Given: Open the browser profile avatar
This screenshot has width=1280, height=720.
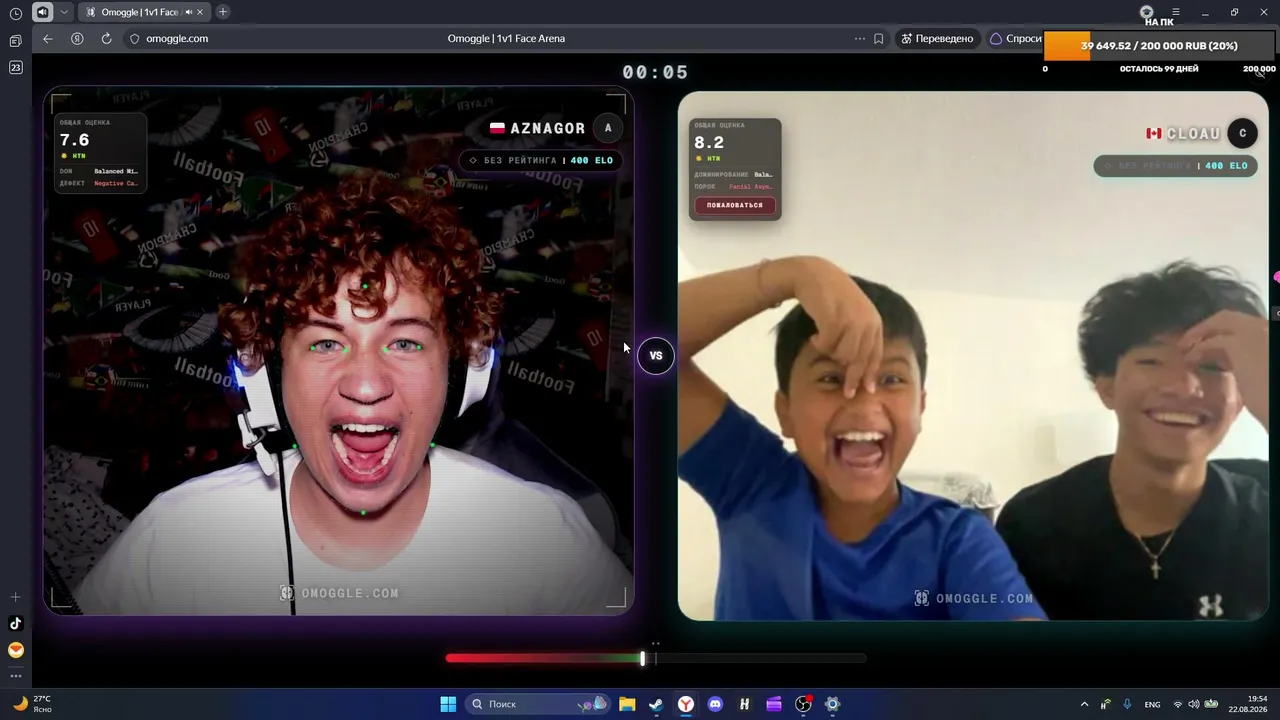Looking at the screenshot, I should click(x=1147, y=12).
